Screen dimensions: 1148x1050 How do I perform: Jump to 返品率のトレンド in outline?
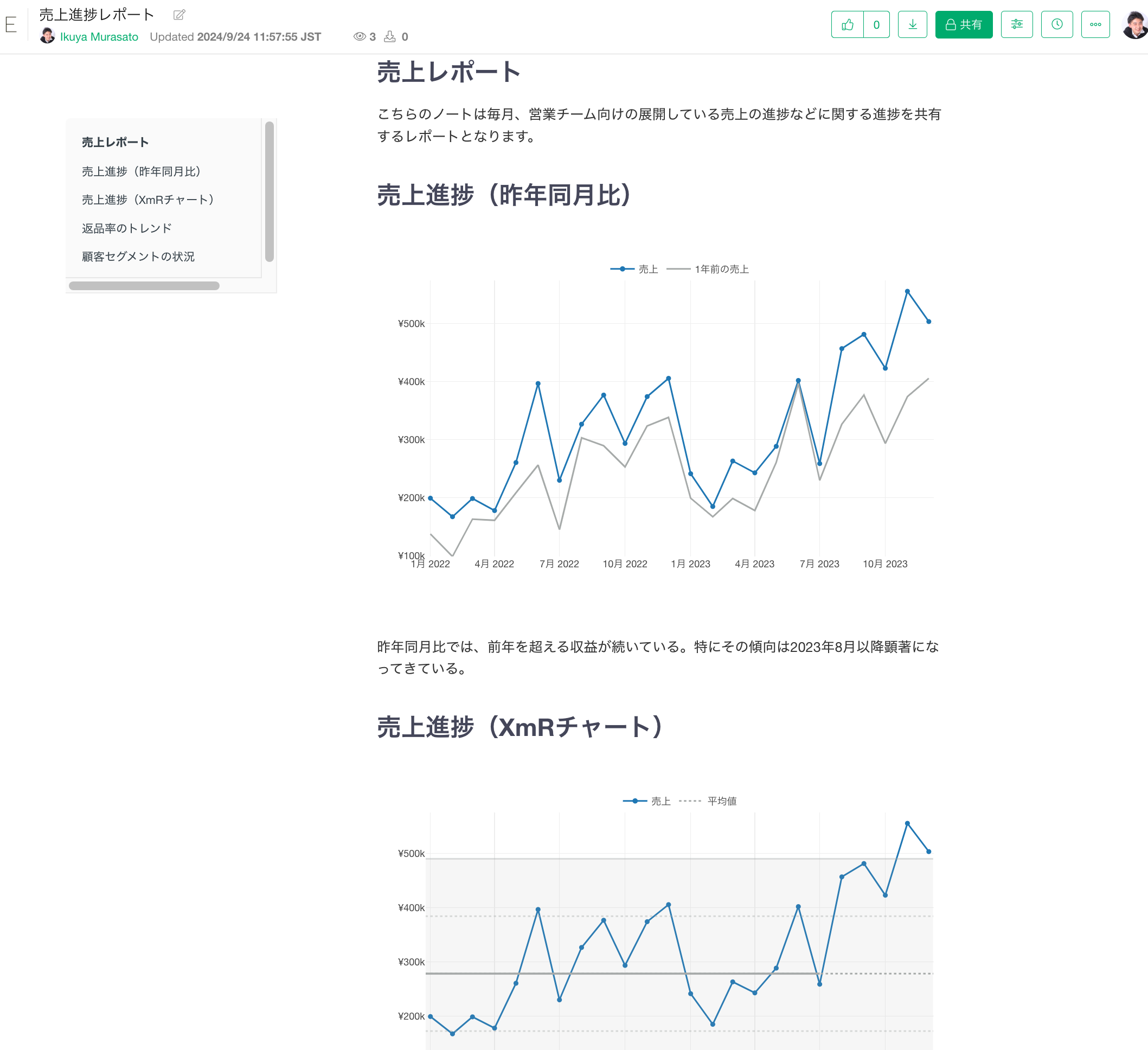point(126,228)
